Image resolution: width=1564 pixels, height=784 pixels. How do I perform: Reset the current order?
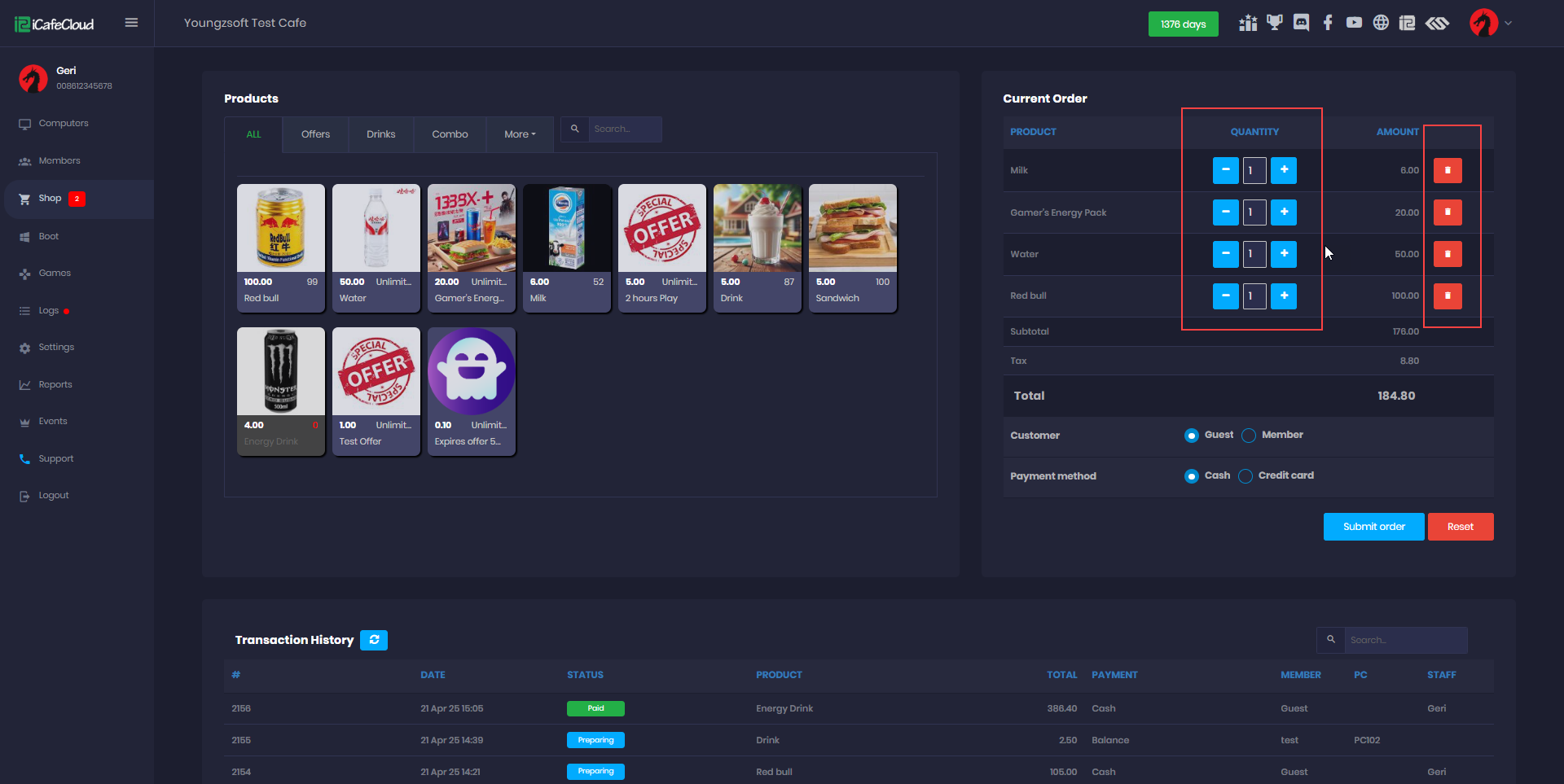(1460, 527)
